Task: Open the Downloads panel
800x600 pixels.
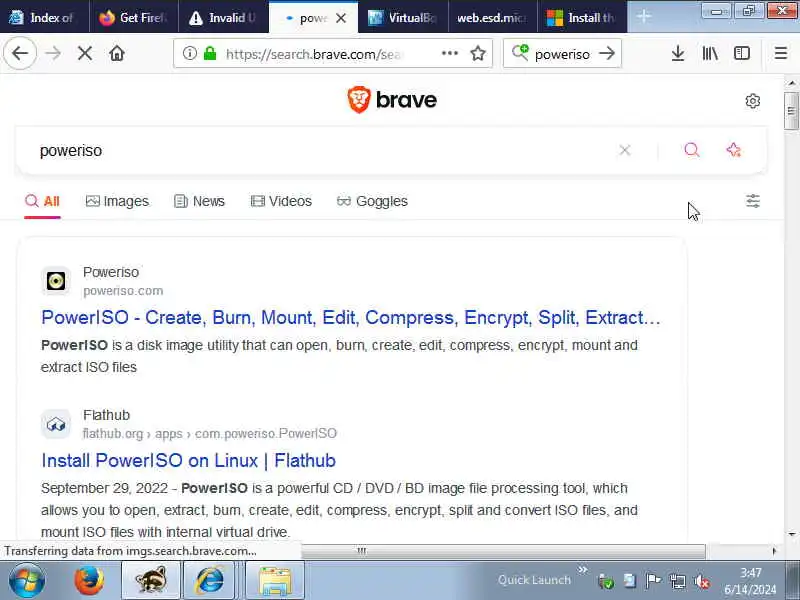Action: pos(678,53)
